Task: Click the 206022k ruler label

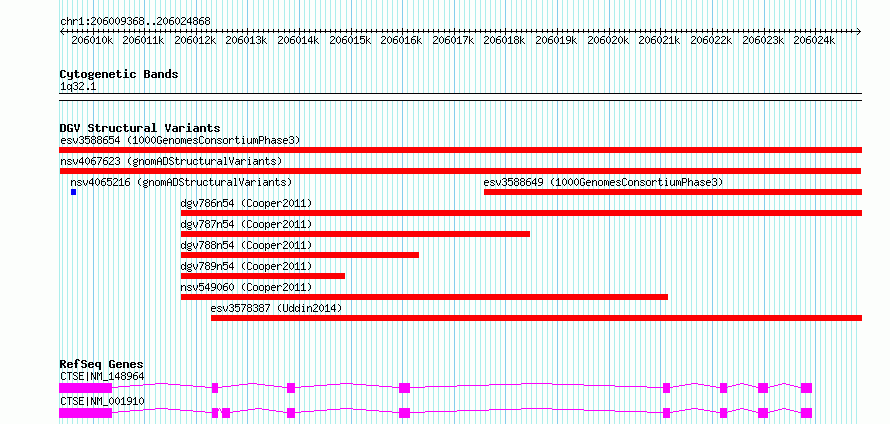Action: [712, 40]
